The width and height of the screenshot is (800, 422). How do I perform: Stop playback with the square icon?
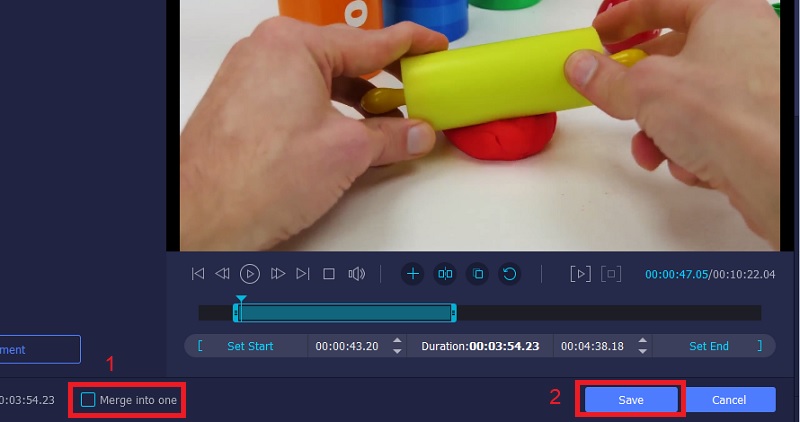click(x=328, y=273)
